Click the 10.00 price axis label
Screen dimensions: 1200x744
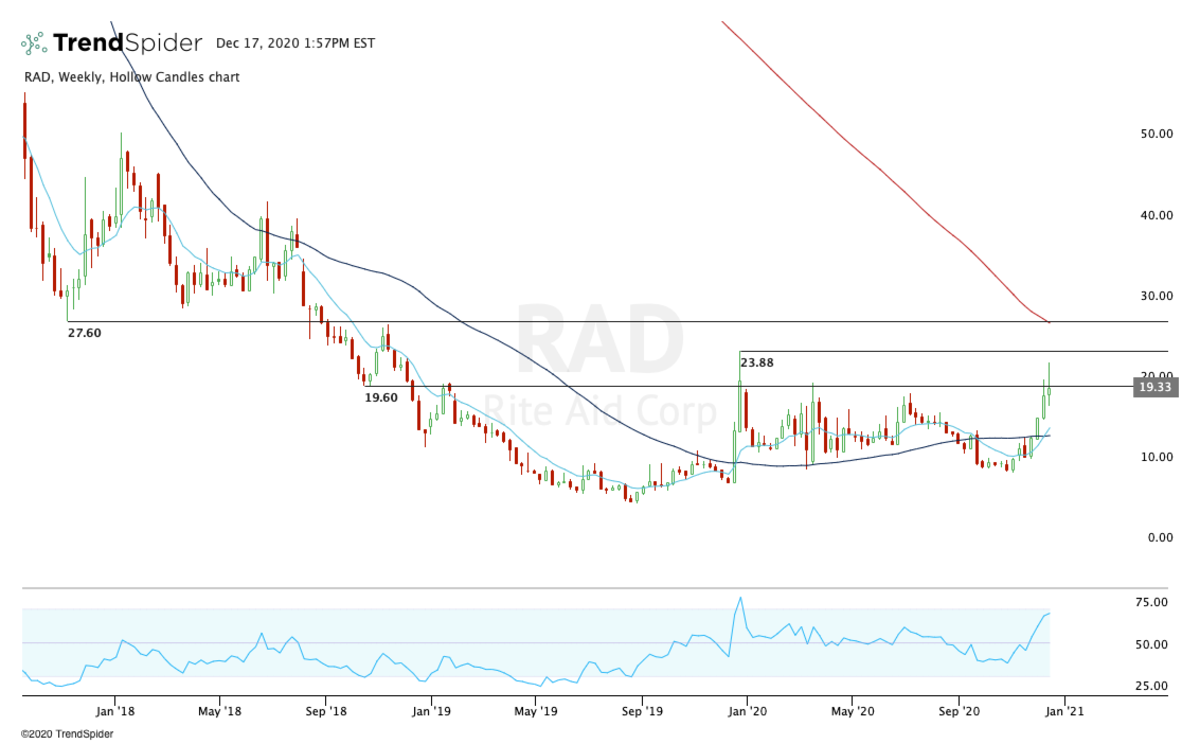point(1156,457)
